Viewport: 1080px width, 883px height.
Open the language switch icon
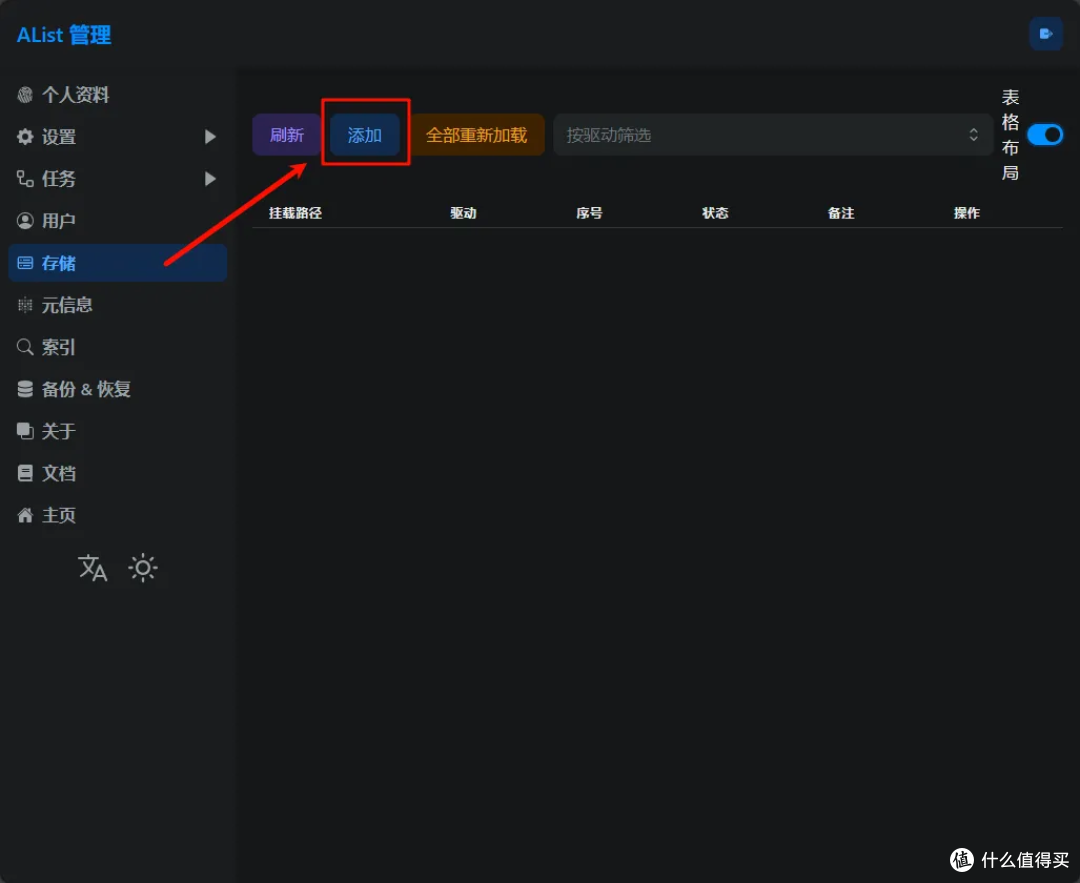pyautogui.click(x=92, y=568)
